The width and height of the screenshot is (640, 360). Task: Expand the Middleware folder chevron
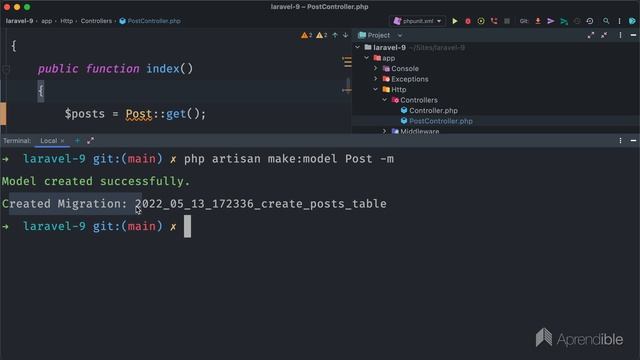(x=384, y=131)
